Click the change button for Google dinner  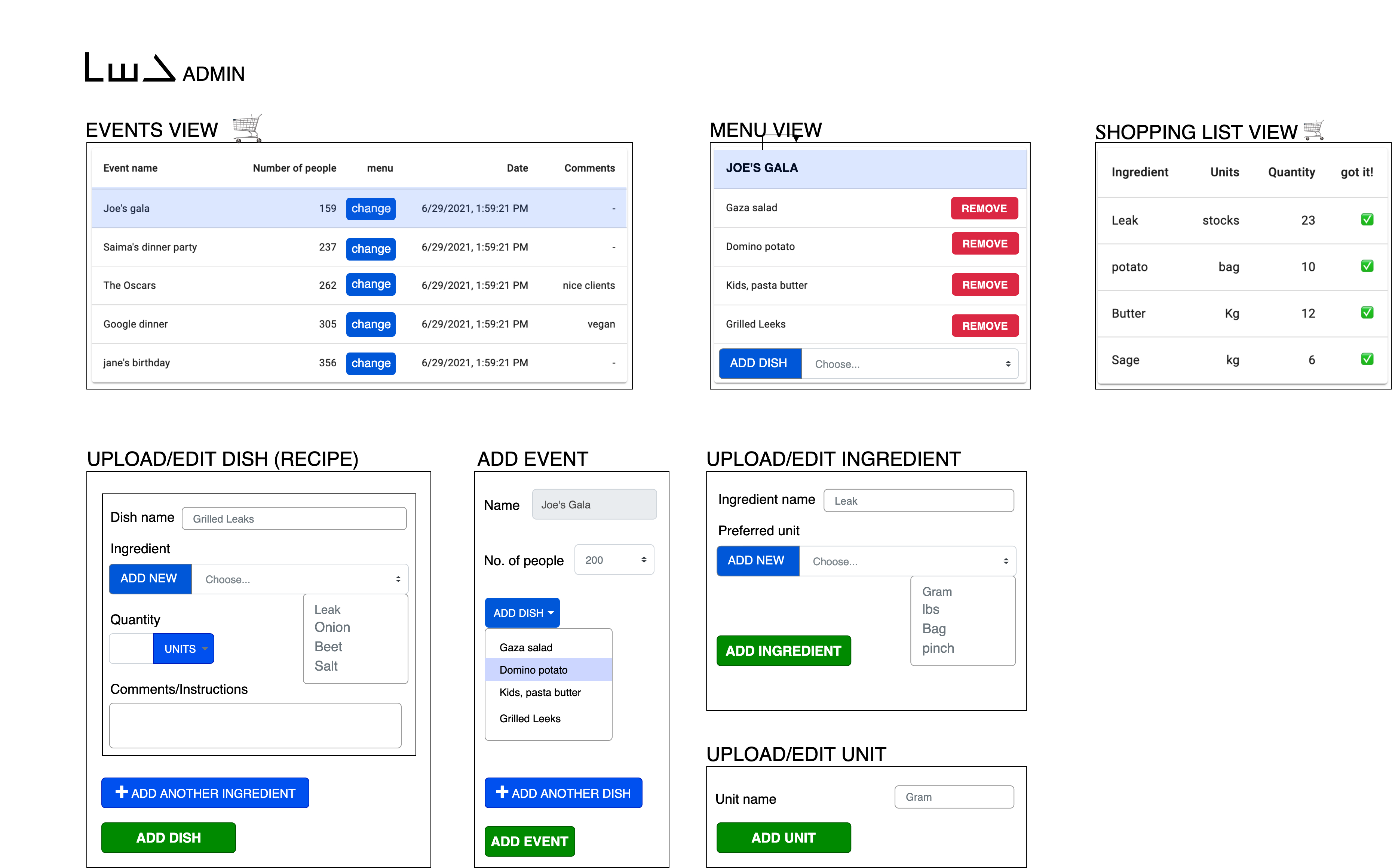370,324
